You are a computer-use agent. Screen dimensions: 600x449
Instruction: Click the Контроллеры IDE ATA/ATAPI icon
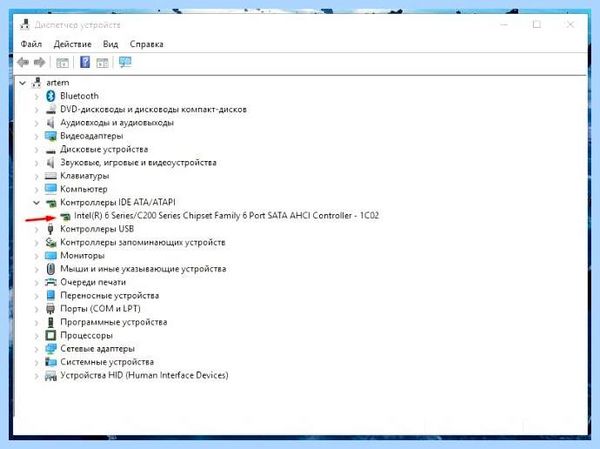click(51, 202)
